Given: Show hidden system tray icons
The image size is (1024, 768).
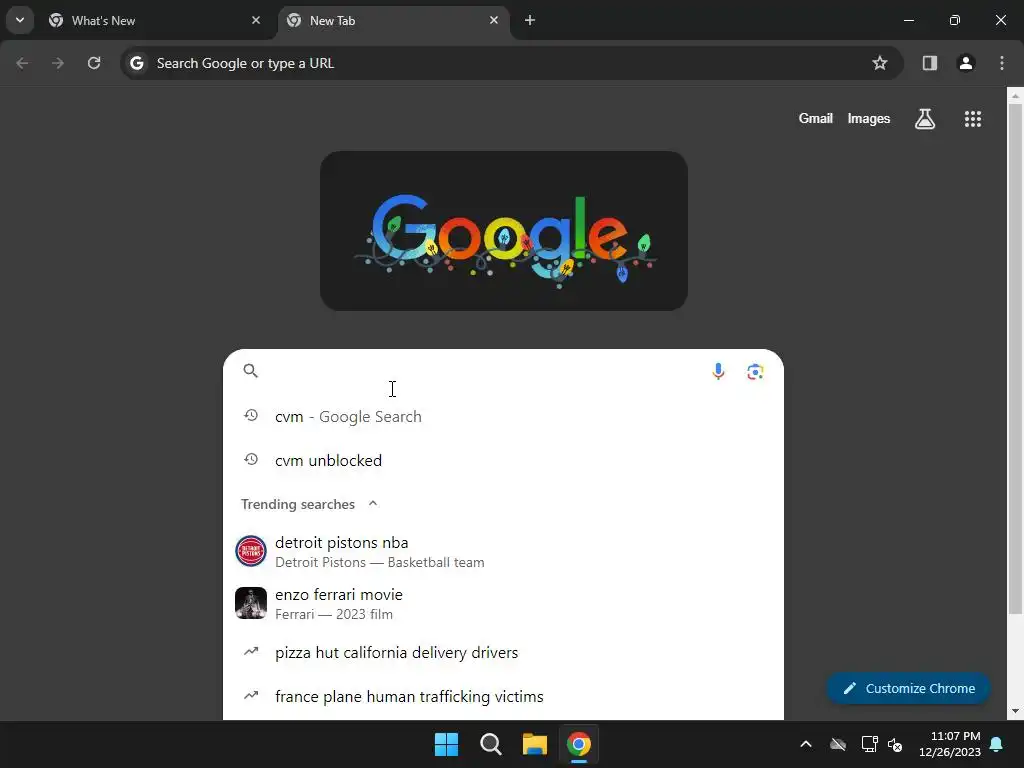Looking at the screenshot, I should 806,744.
